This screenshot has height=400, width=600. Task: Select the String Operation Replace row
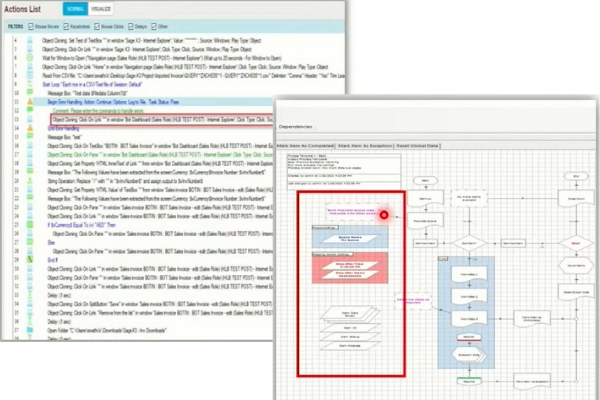(125, 181)
